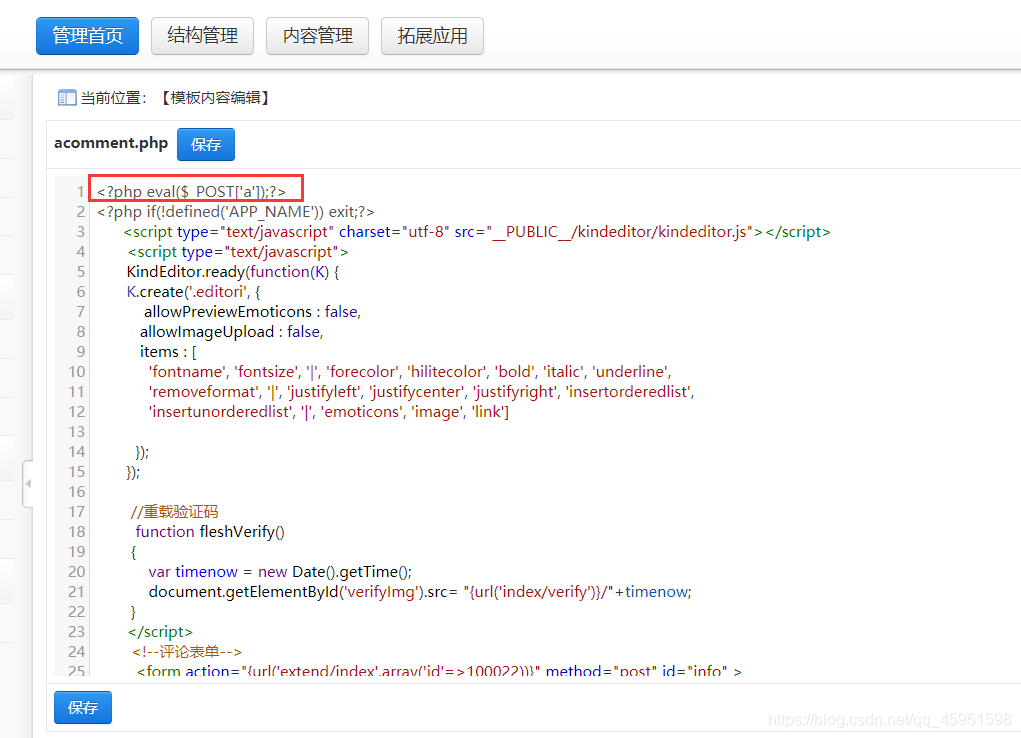Click the allowImageUpload : false line
This screenshot has height=738, width=1021.
(232, 332)
